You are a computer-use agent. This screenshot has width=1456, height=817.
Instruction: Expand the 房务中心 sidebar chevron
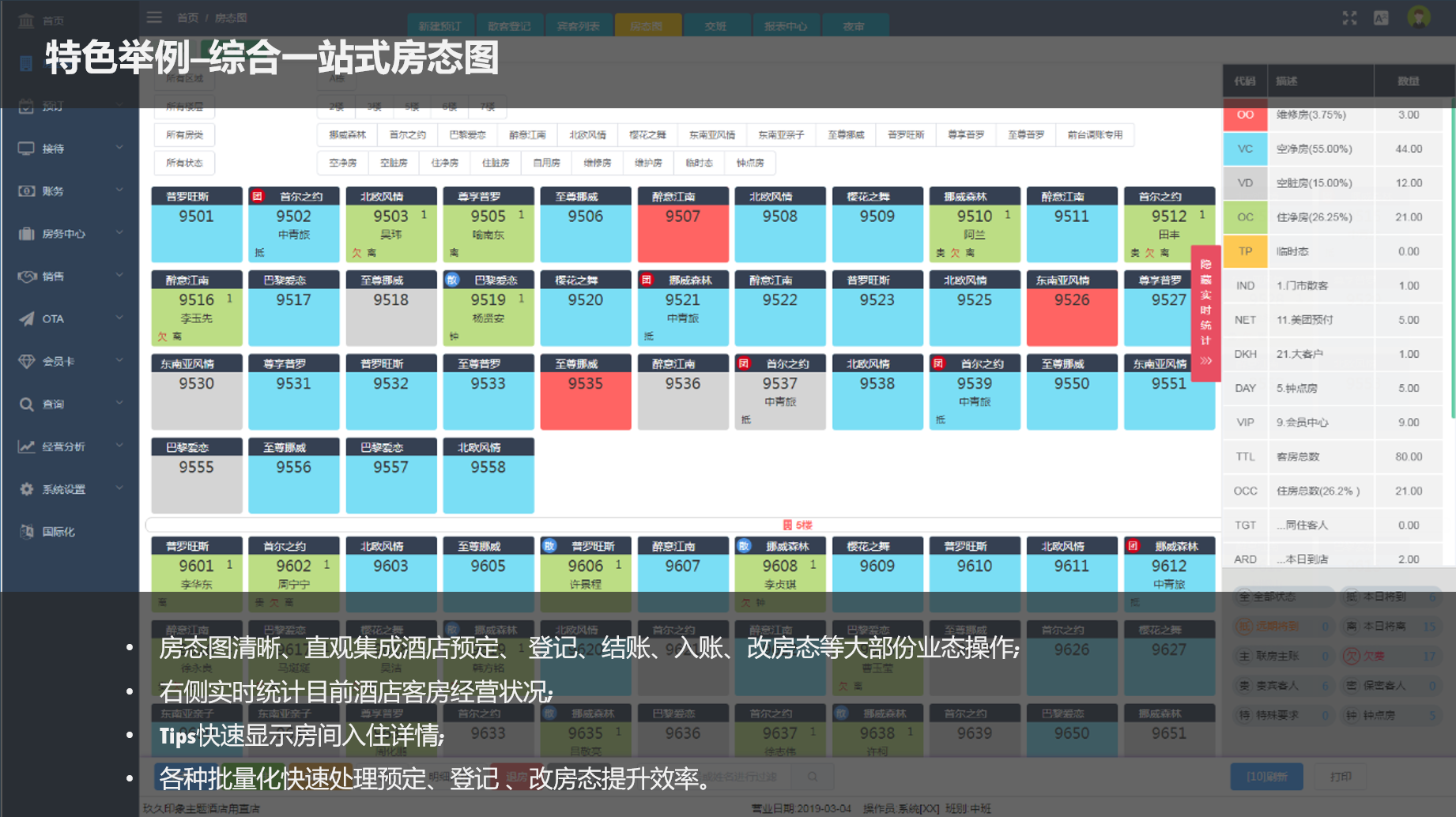pyautogui.click(x=119, y=233)
